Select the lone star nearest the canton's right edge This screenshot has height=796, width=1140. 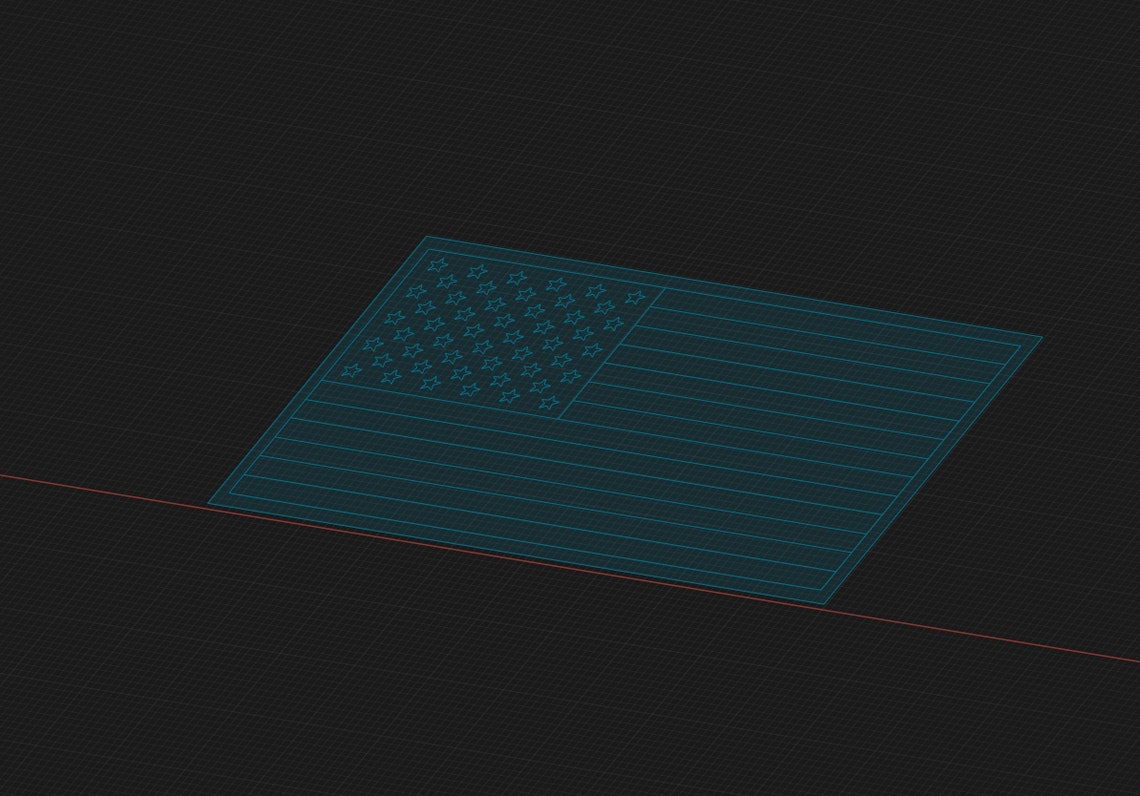634,296
